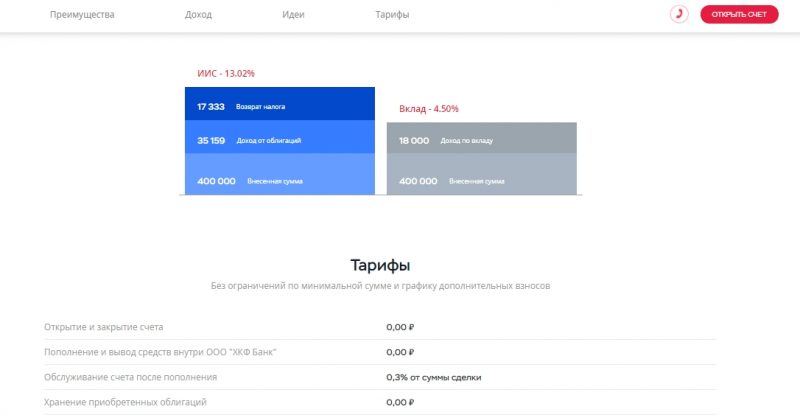800x415 pixels.
Task: Go to Идеи section
Action: (x=293, y=15)
